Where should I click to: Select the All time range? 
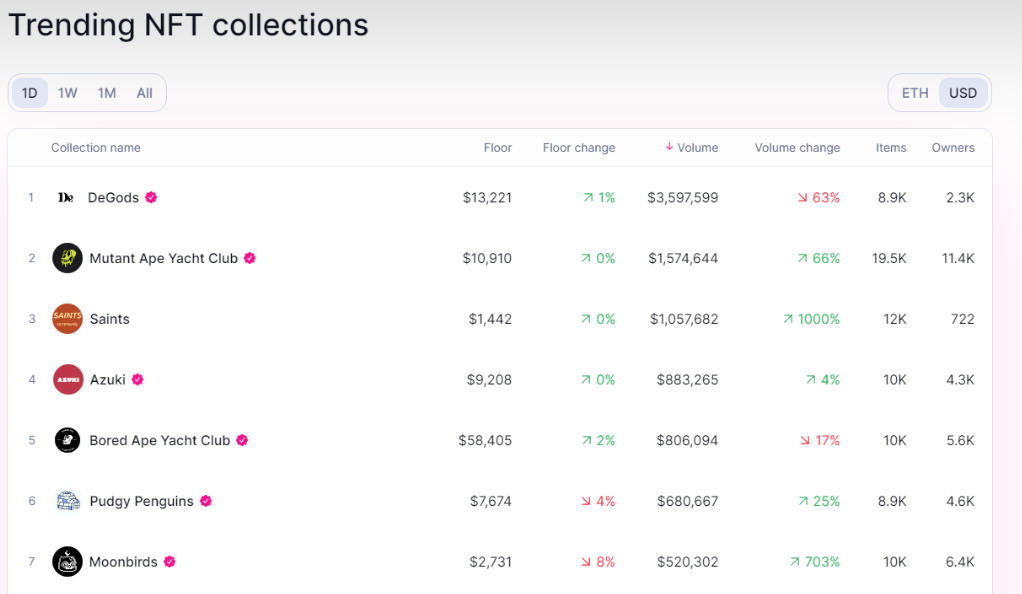[x=145, y=93]
